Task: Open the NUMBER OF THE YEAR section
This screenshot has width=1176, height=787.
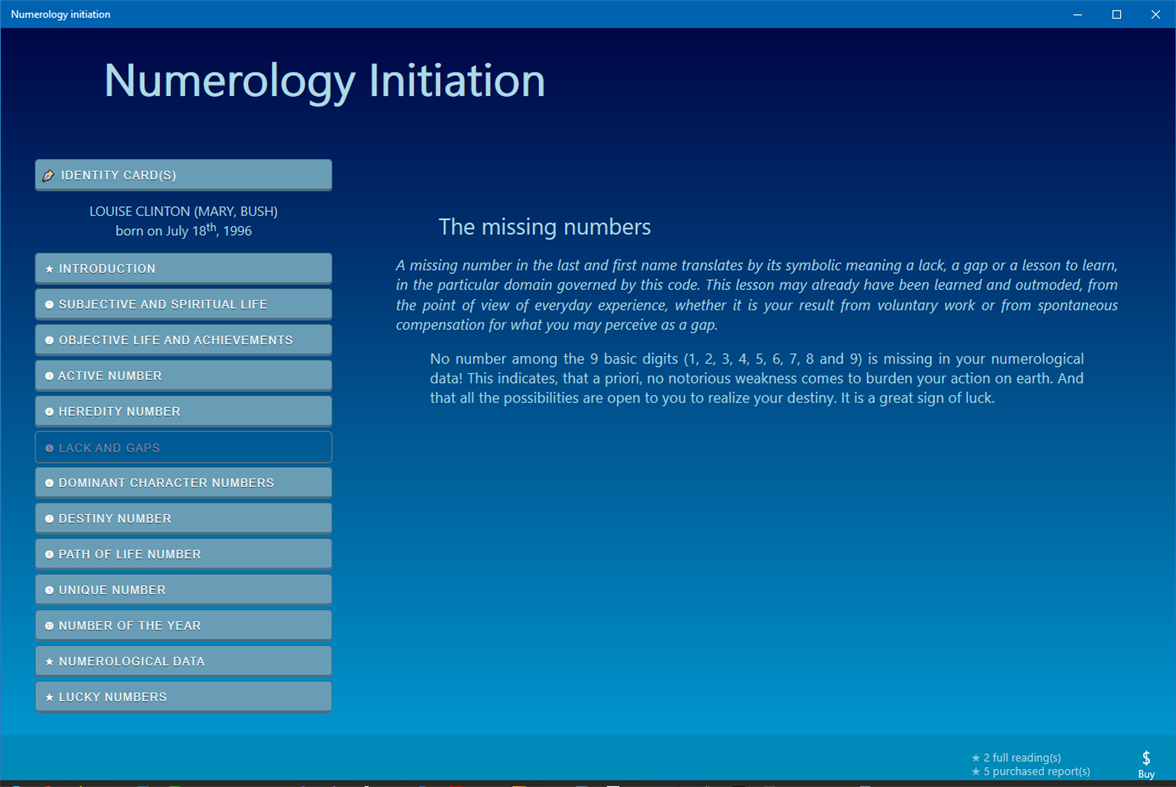Action: point(183,625)
